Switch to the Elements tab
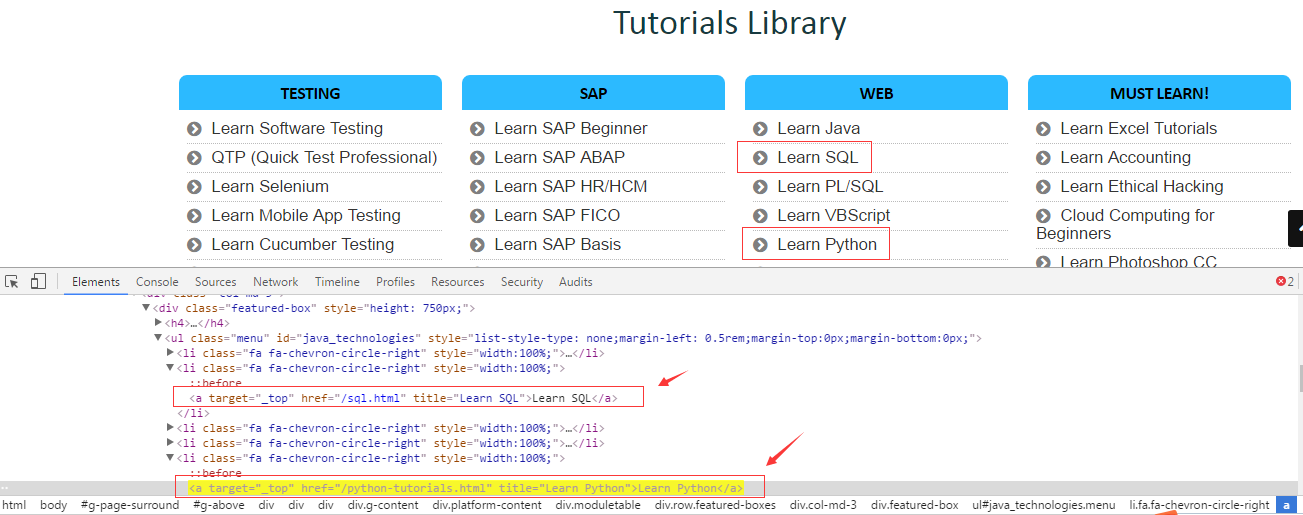The width and height of the screenshot is (1303, 515). tap(96, 282)
